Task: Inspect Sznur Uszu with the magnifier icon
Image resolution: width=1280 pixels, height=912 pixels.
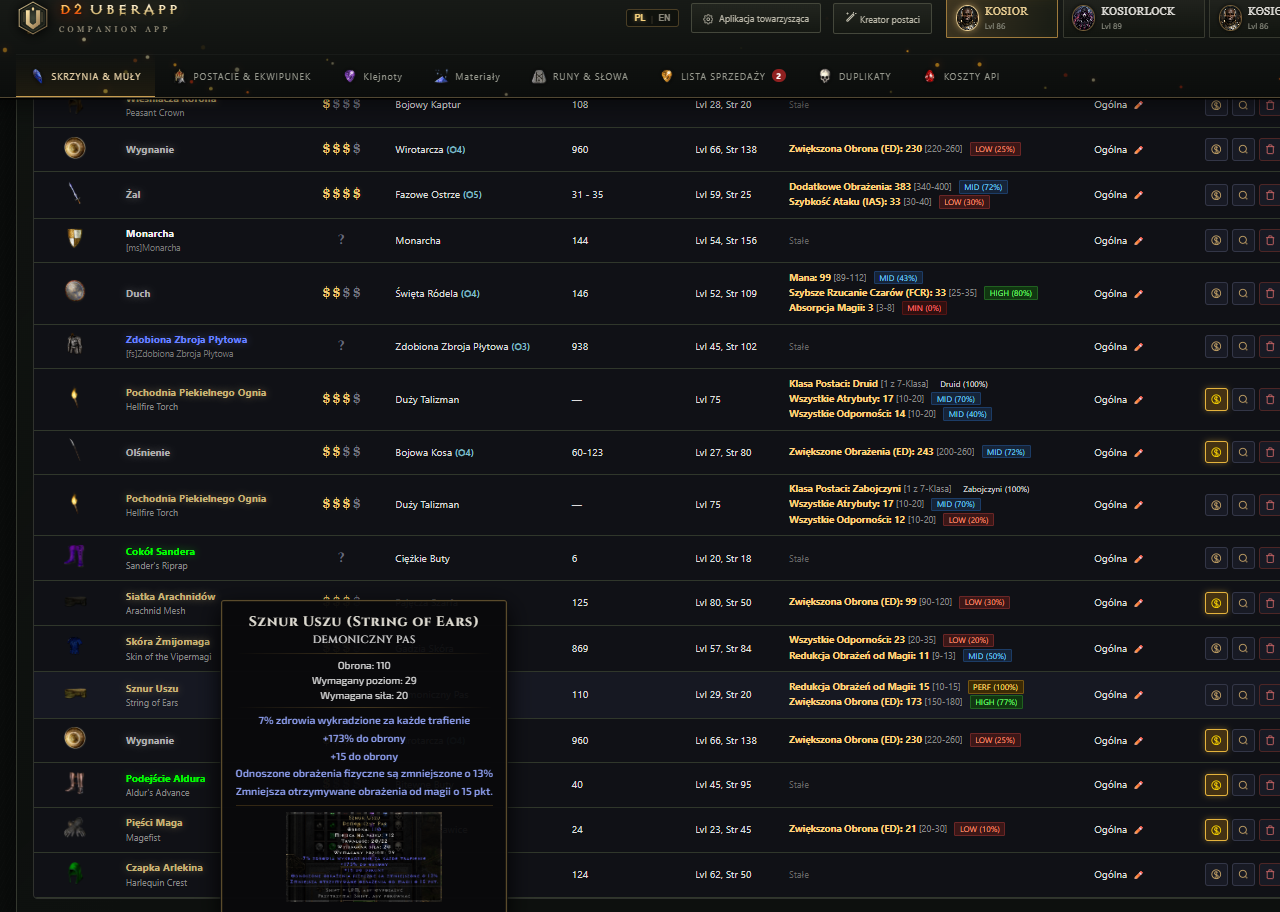Action: tap(1243, 694)
